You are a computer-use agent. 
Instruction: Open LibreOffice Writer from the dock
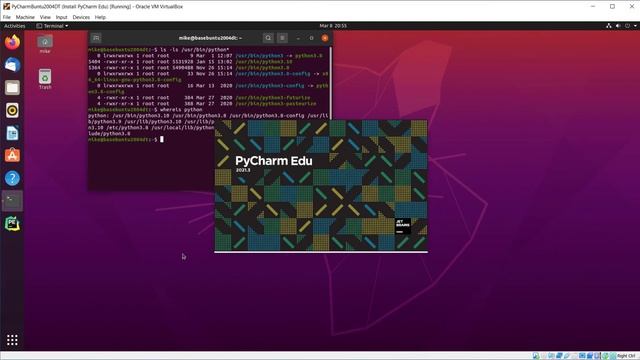(12, 133)
